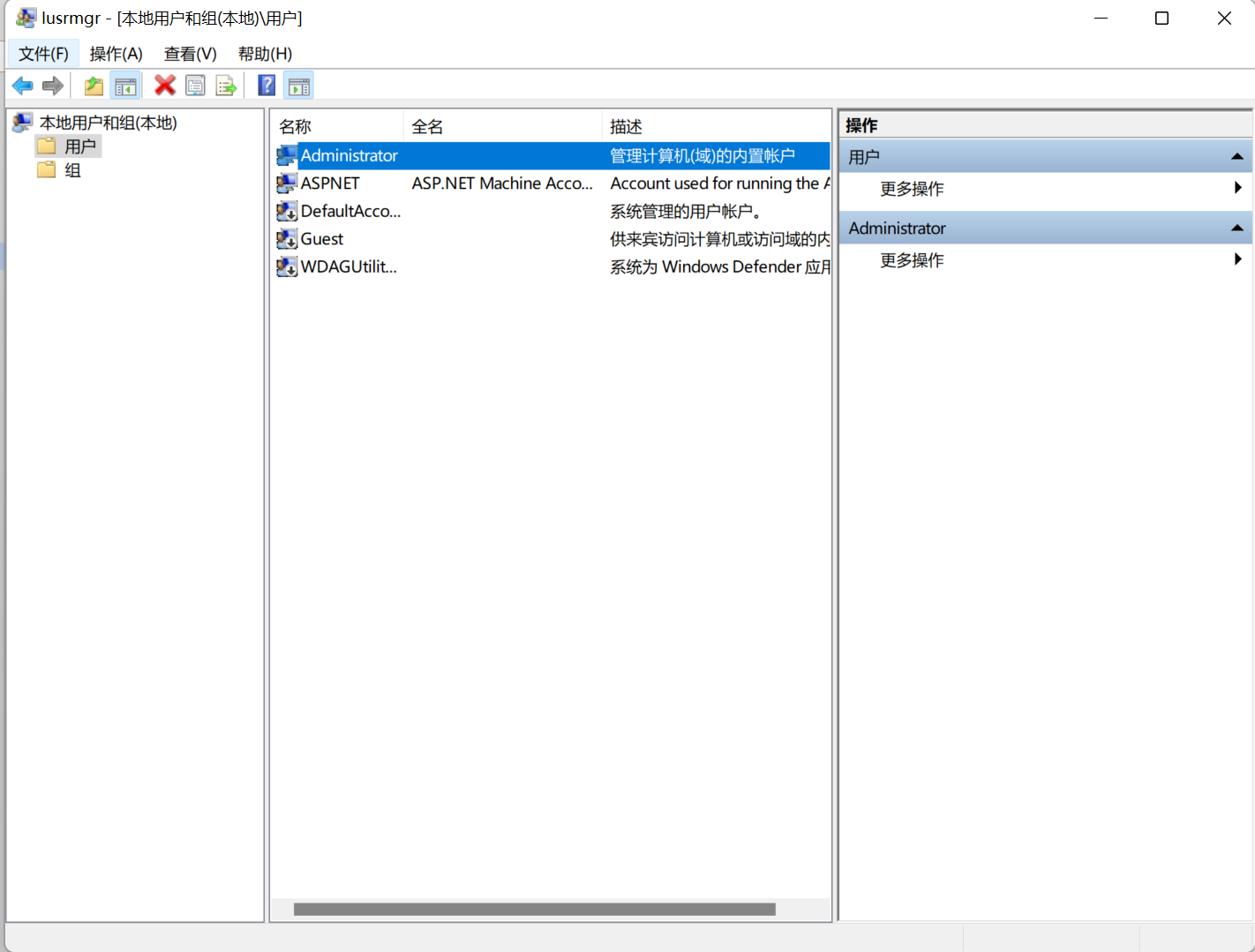
Task: Click the 操作 pane title
Action: (x=861, y=125)
